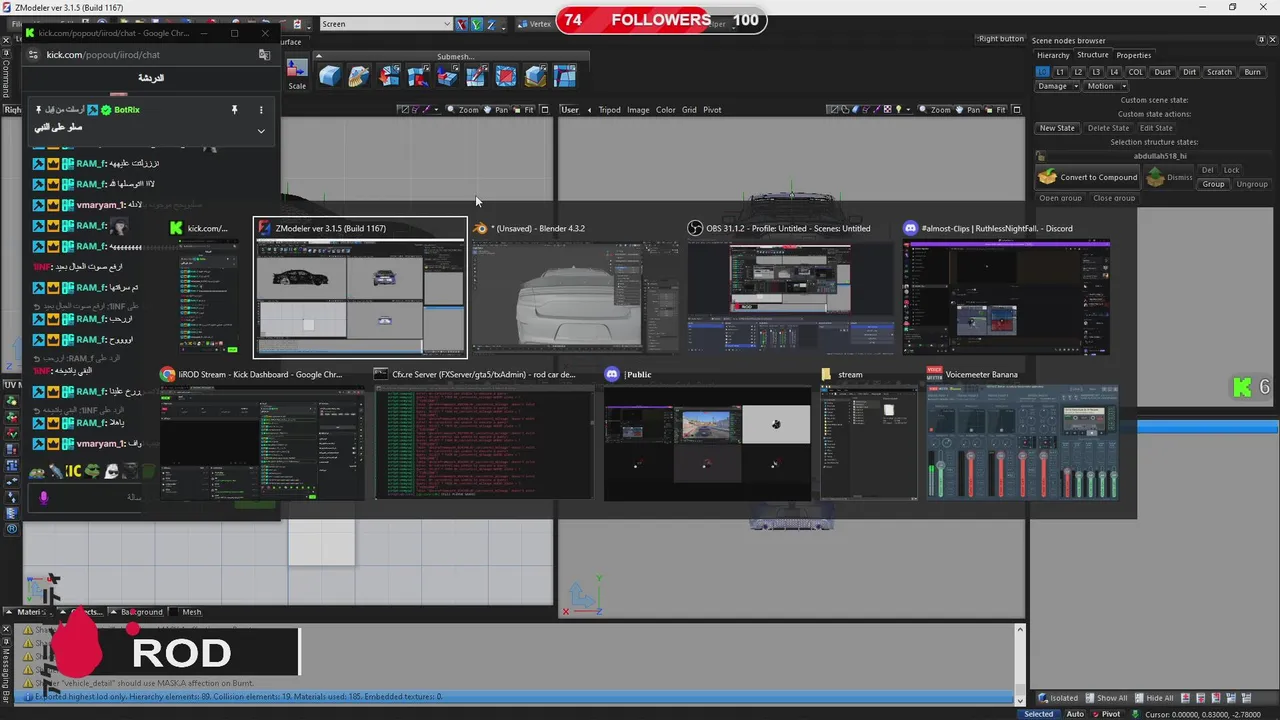Select Vertex selection level

[534, 24]
